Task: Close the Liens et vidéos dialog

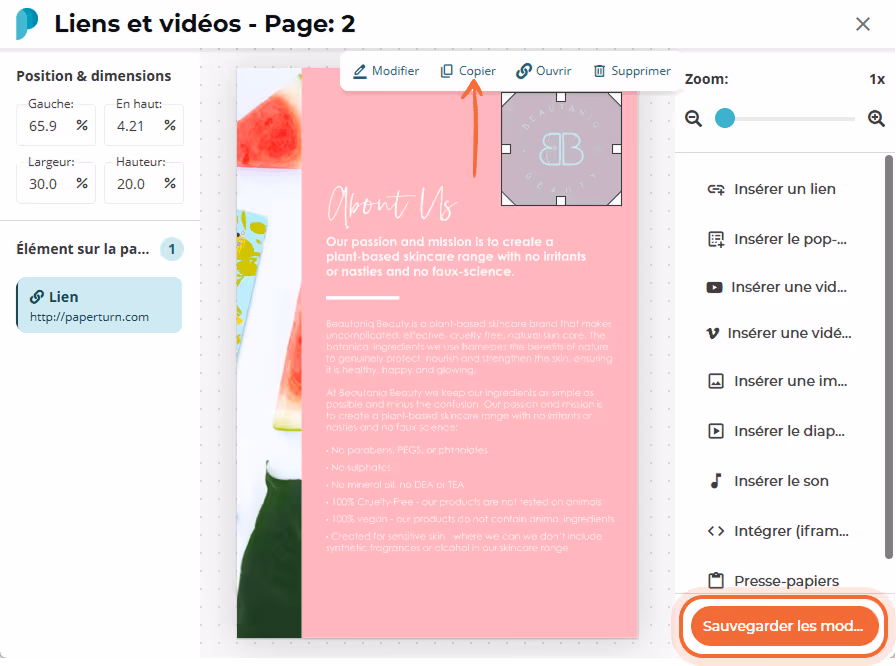Action: 863,24
